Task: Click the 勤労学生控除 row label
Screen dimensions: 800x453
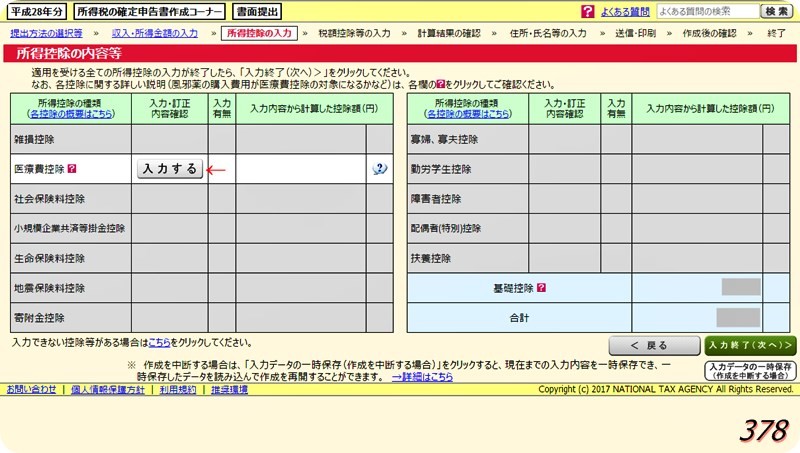Action: point(441,169)
